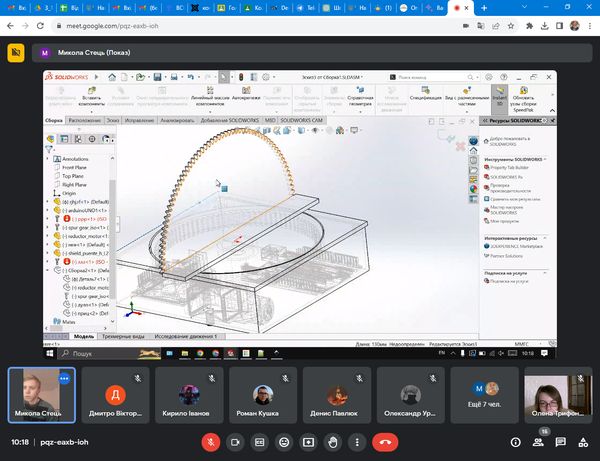Image resolution: width=600 pixels, height=461 pixels.
Task: Click the browser address bar URL
Action: [120, 25]
